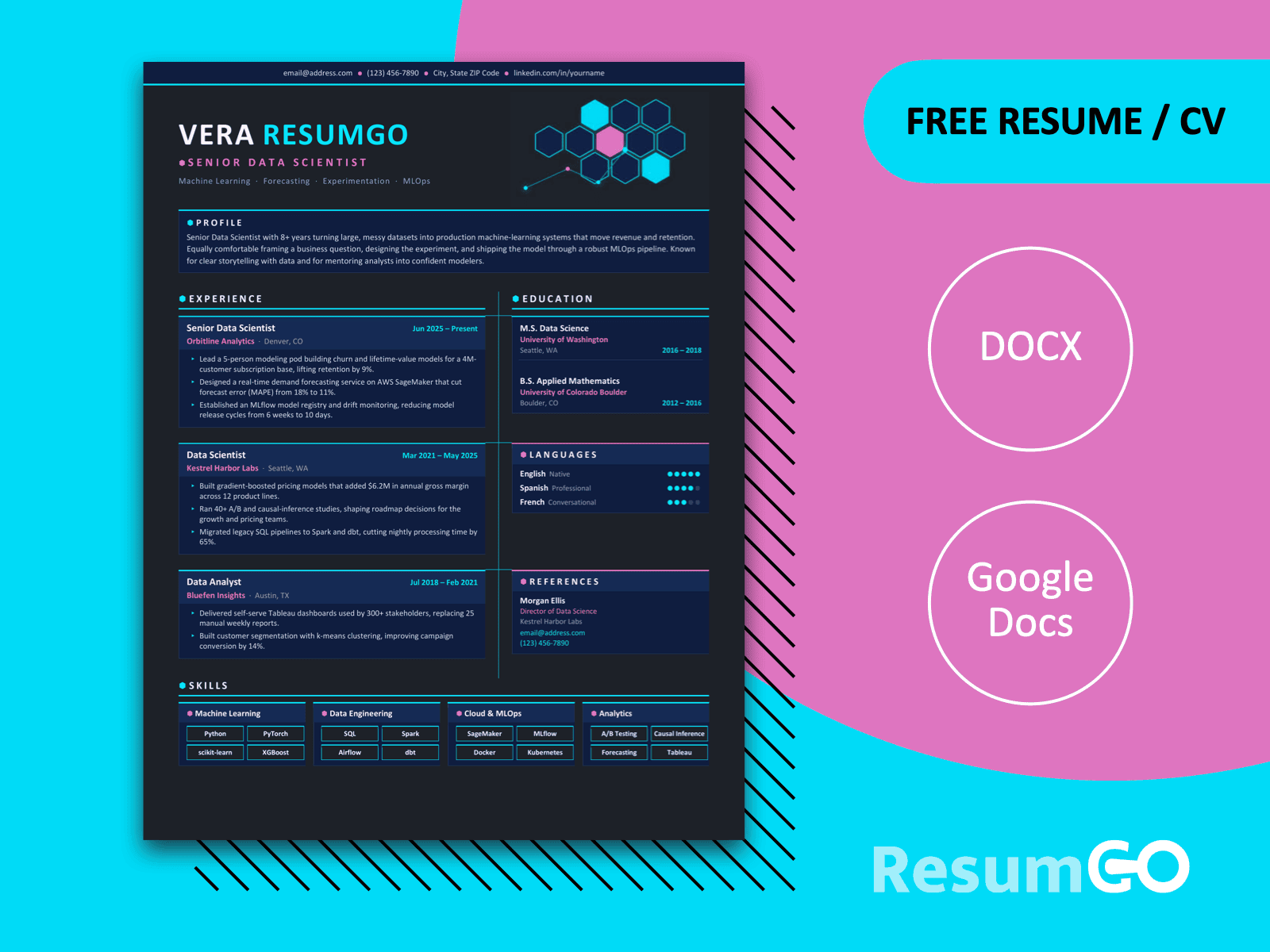Click the Kestrel Harbor Labs employer under Data Scientist

(x=222, y=468)
